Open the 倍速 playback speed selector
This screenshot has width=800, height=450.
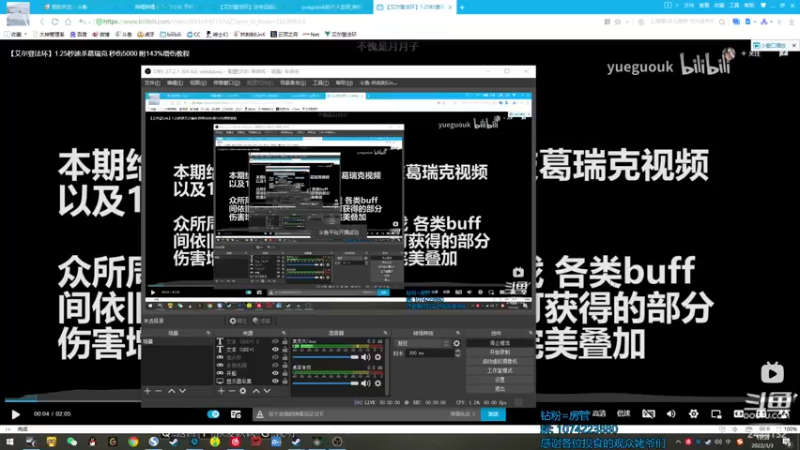point(623,414)
